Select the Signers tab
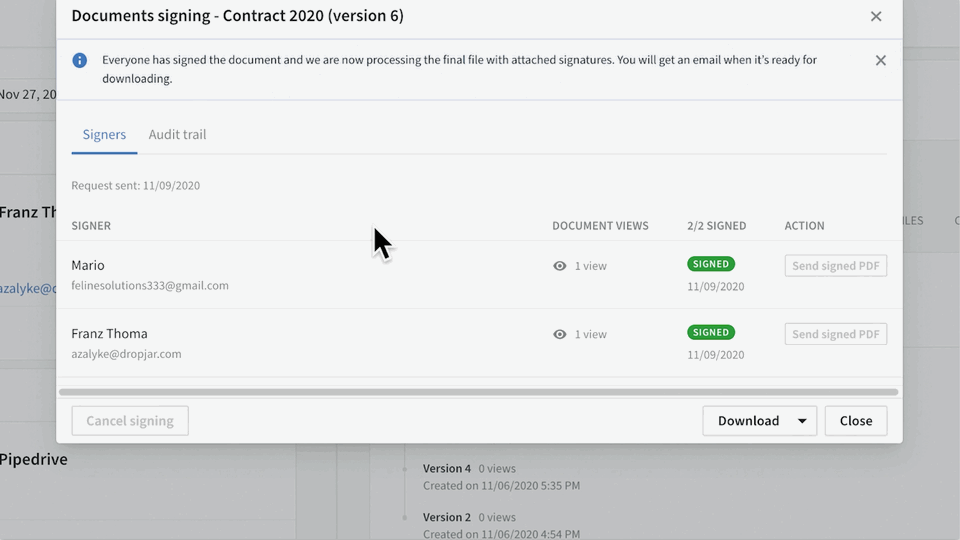 pos(104,135)
